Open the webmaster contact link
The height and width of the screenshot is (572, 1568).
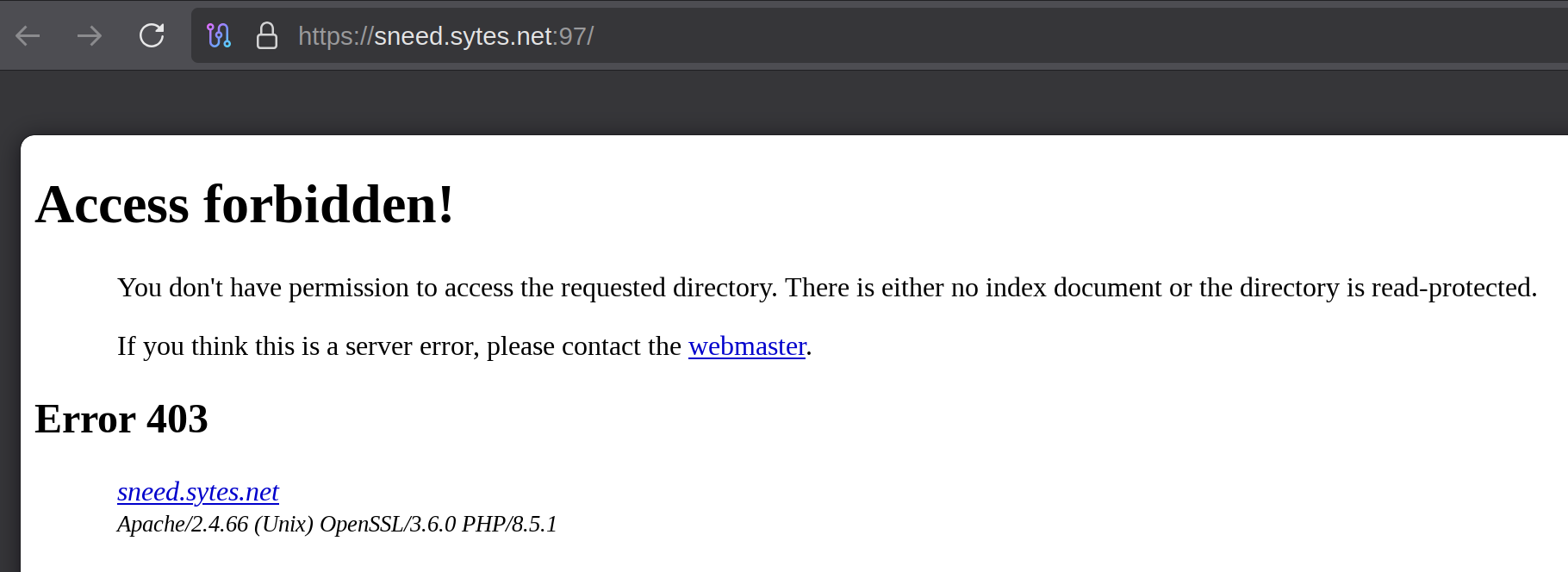click(x=747, y=346)
